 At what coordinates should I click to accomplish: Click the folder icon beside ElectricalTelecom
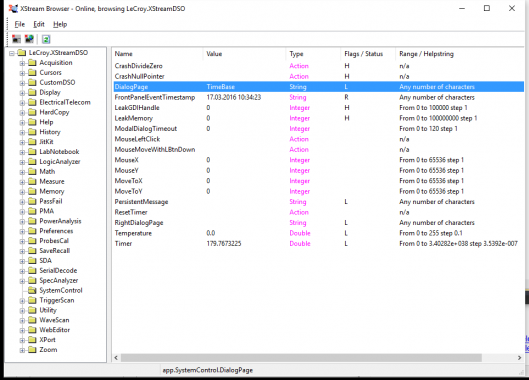(x=32, y=102)
